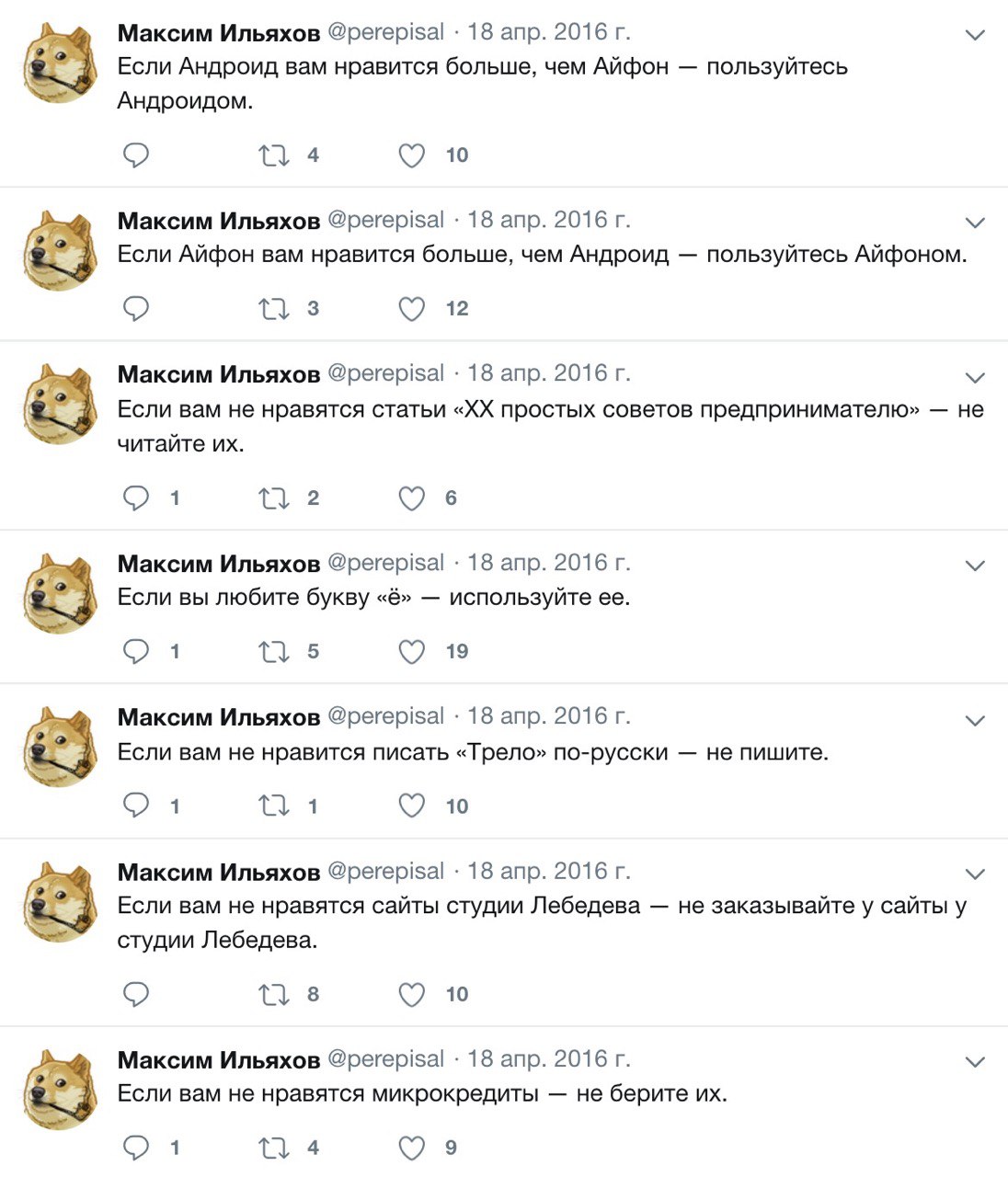Reply to the Android preference tweet

tap(136, 155)
